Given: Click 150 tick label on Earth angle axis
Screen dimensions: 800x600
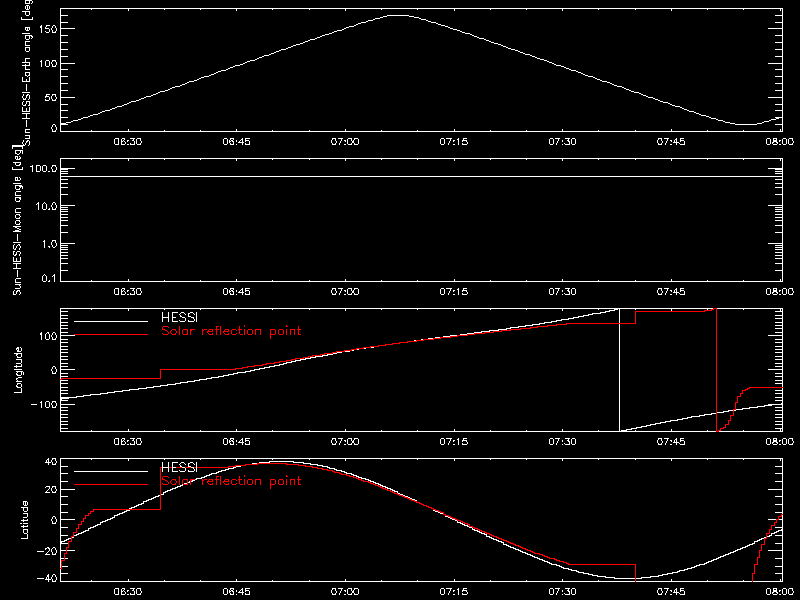Looking at the screenshot, I should (x=48, y=29).
